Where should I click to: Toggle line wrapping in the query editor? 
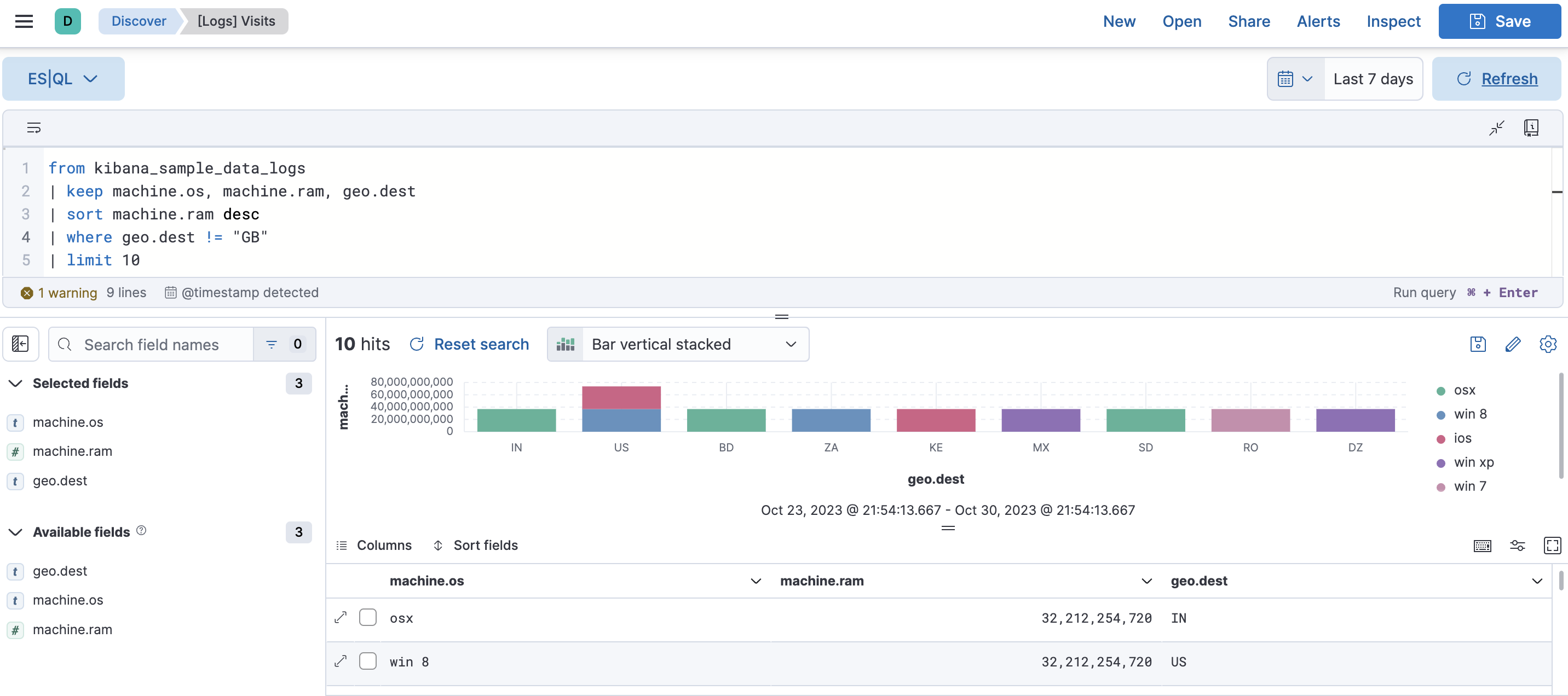[33, 127]
